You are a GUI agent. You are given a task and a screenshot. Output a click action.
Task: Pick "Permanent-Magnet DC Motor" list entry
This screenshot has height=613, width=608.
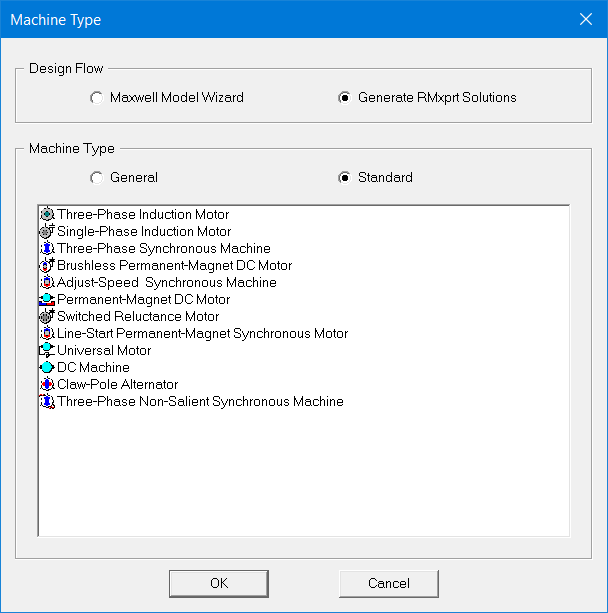143,299
